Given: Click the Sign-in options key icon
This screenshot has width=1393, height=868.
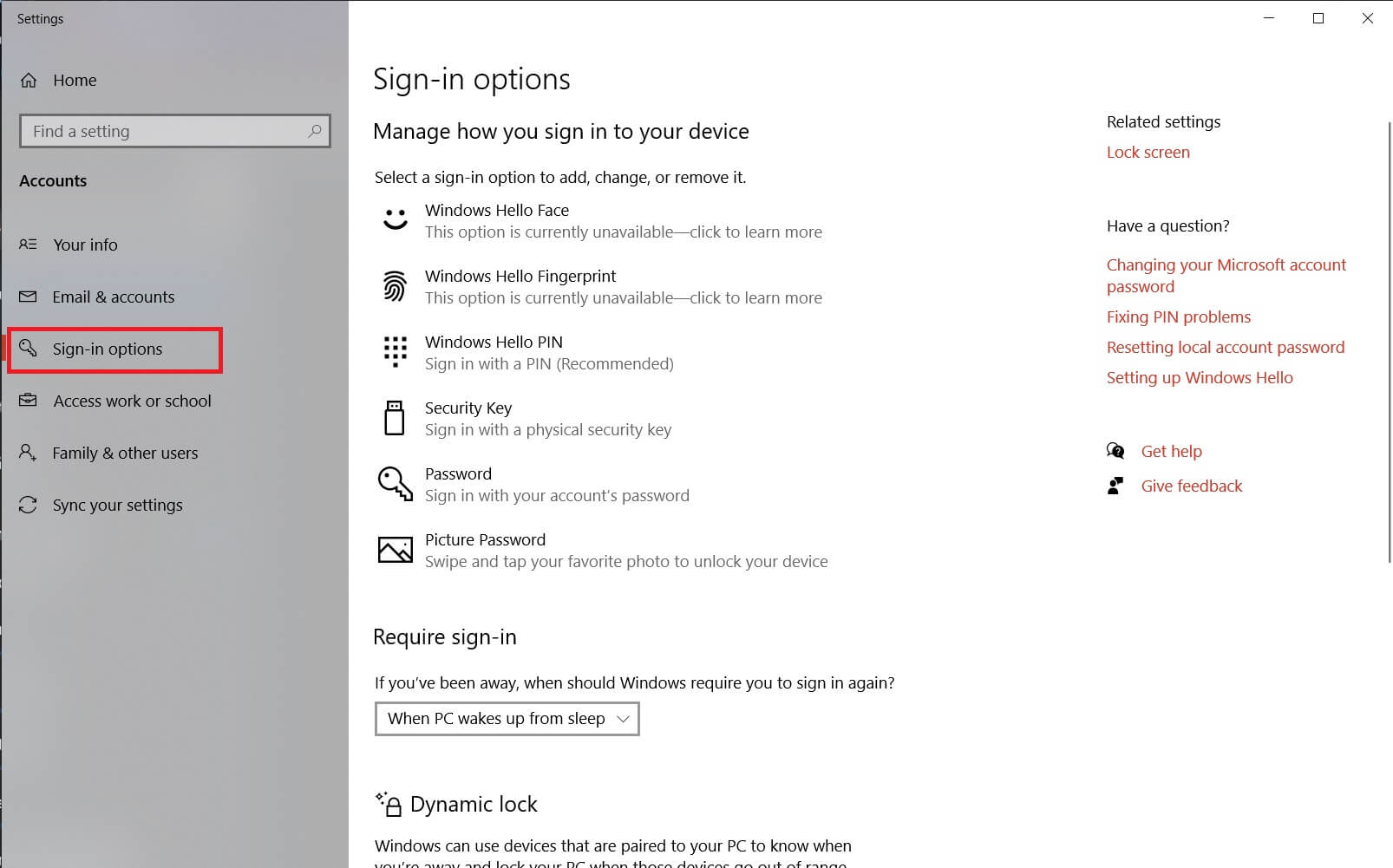Looking at the screenshot, I should click(x=28, y=348).
